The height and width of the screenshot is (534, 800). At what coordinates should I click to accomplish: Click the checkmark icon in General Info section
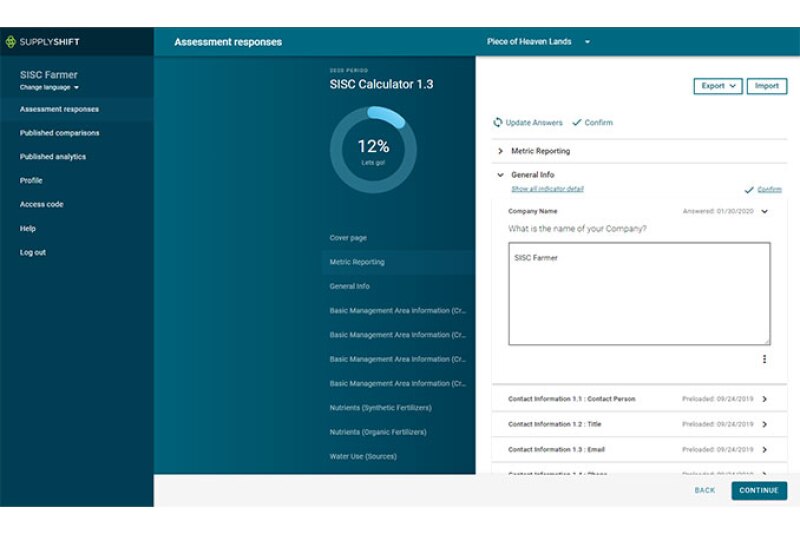pos(748,190)
